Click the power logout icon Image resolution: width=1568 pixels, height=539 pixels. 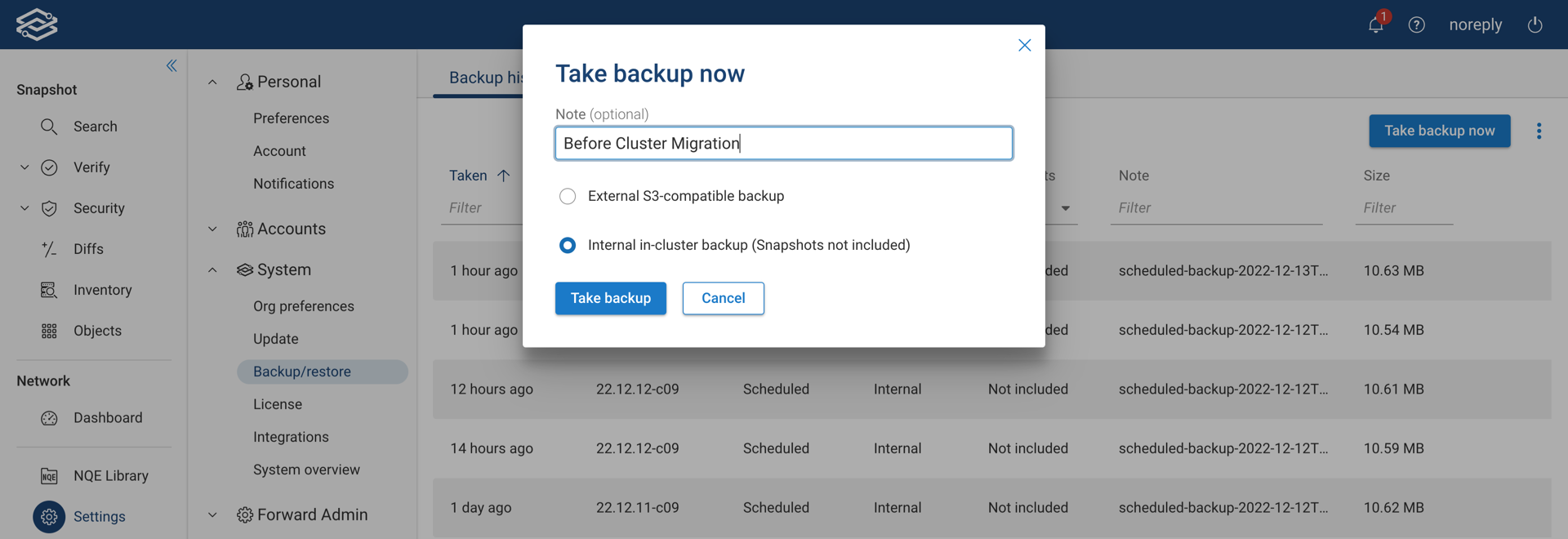point(1535,24)
